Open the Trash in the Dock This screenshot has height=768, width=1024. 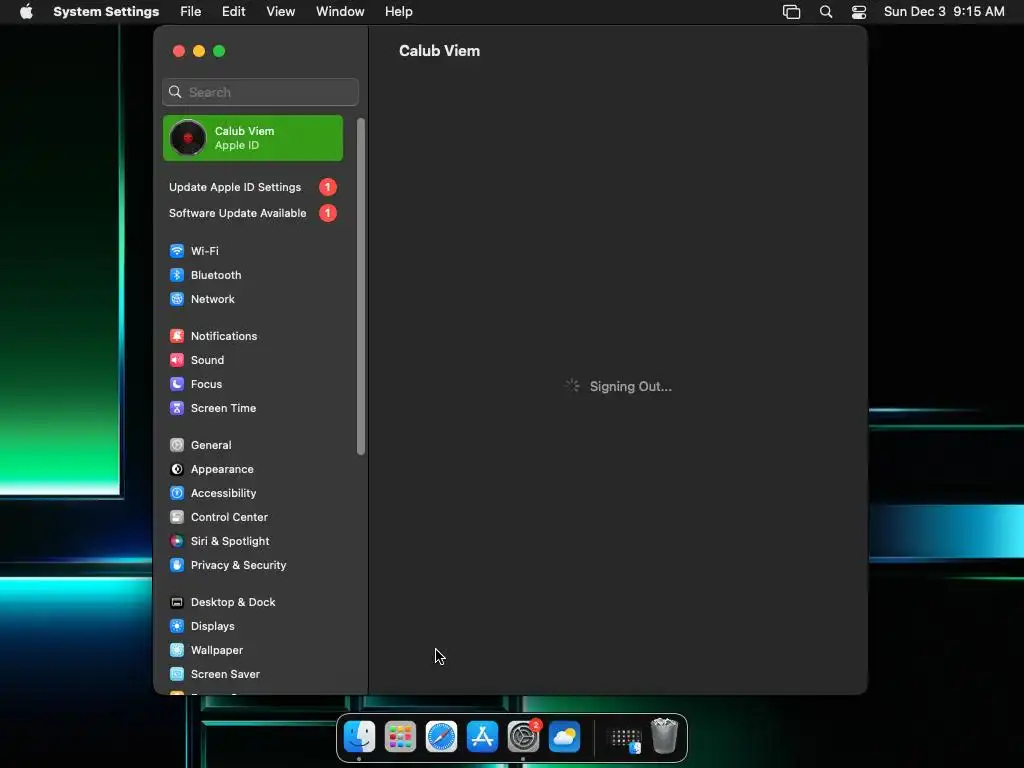664,737
